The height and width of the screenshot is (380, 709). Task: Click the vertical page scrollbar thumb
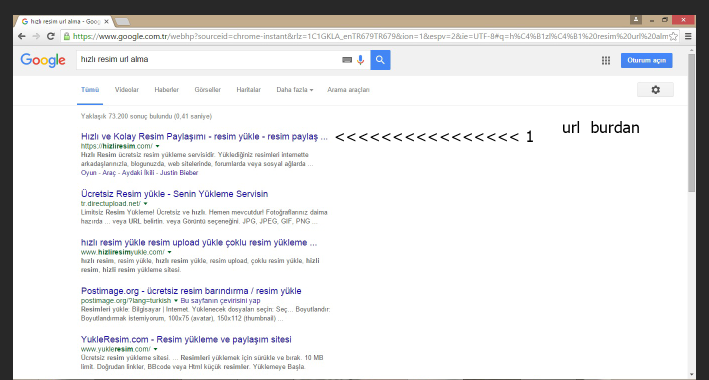pos(691,123)
